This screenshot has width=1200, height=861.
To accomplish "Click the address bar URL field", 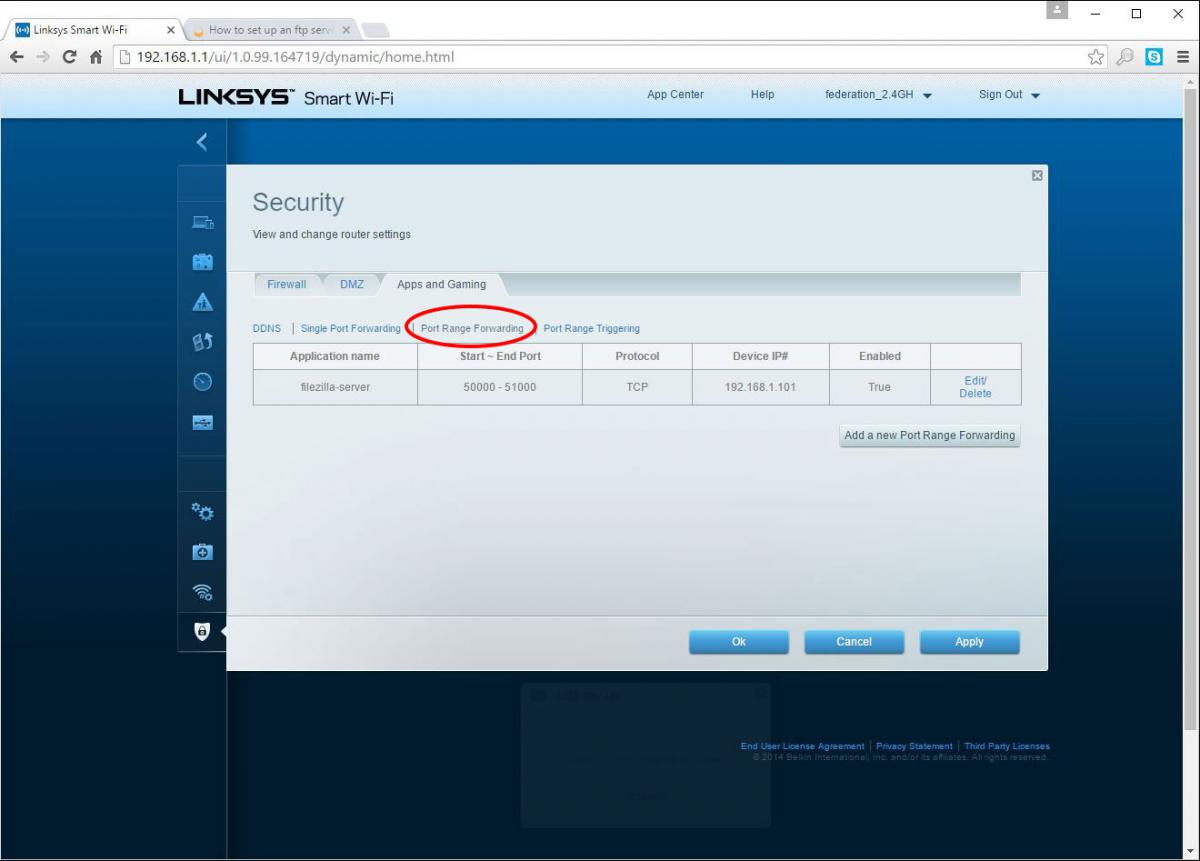I will coord(600,57).
